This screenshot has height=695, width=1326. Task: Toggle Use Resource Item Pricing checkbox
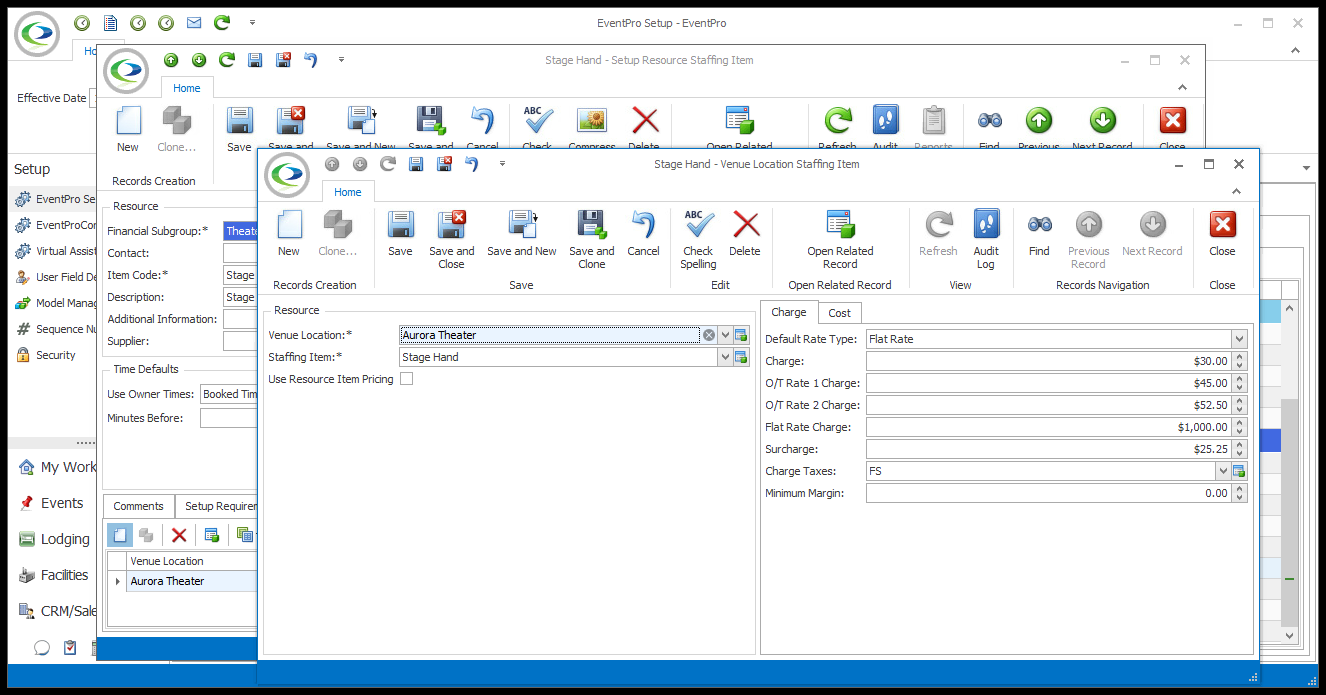click(406, 379)
